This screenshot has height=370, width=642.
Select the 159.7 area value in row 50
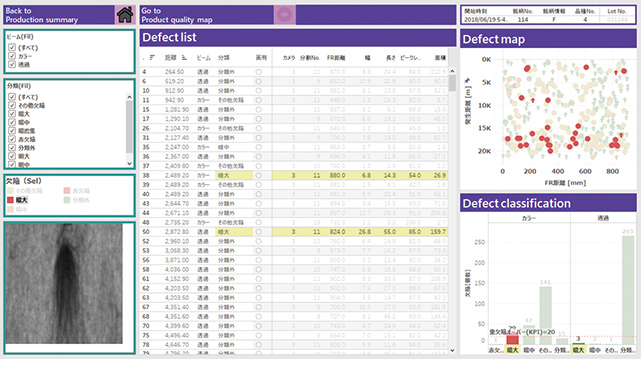coord(438,232)
